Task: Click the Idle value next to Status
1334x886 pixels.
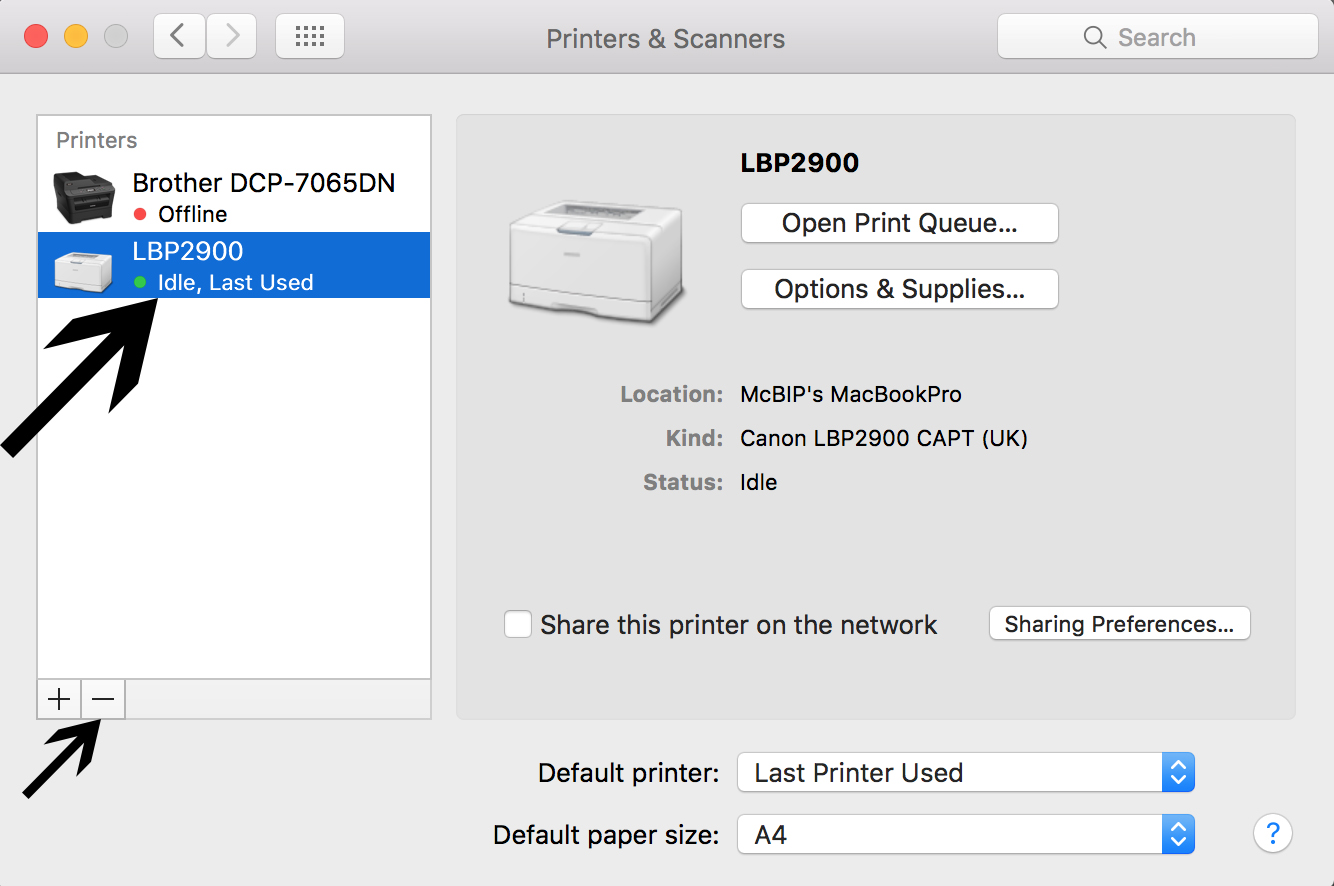Action: 759,482
